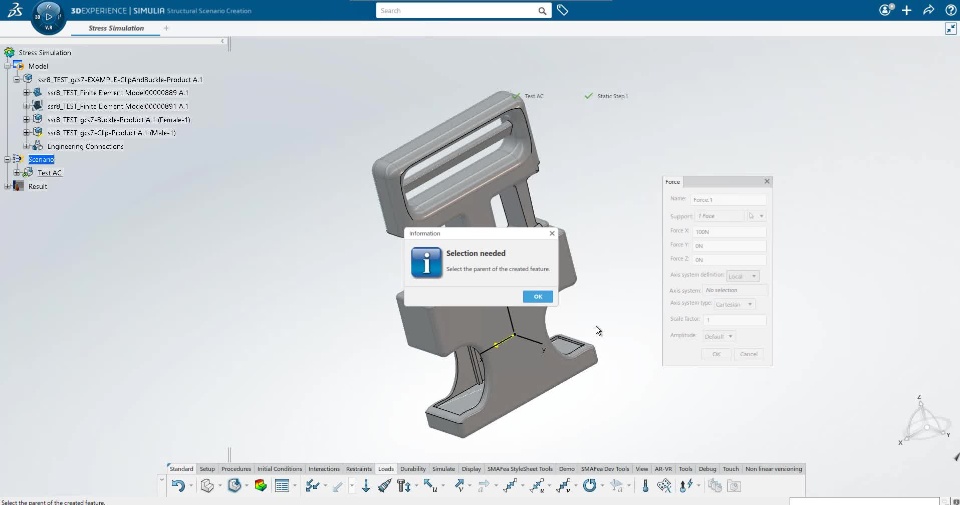
Task: Open the Restraints toolbar tab
Action: click(359, 469)
